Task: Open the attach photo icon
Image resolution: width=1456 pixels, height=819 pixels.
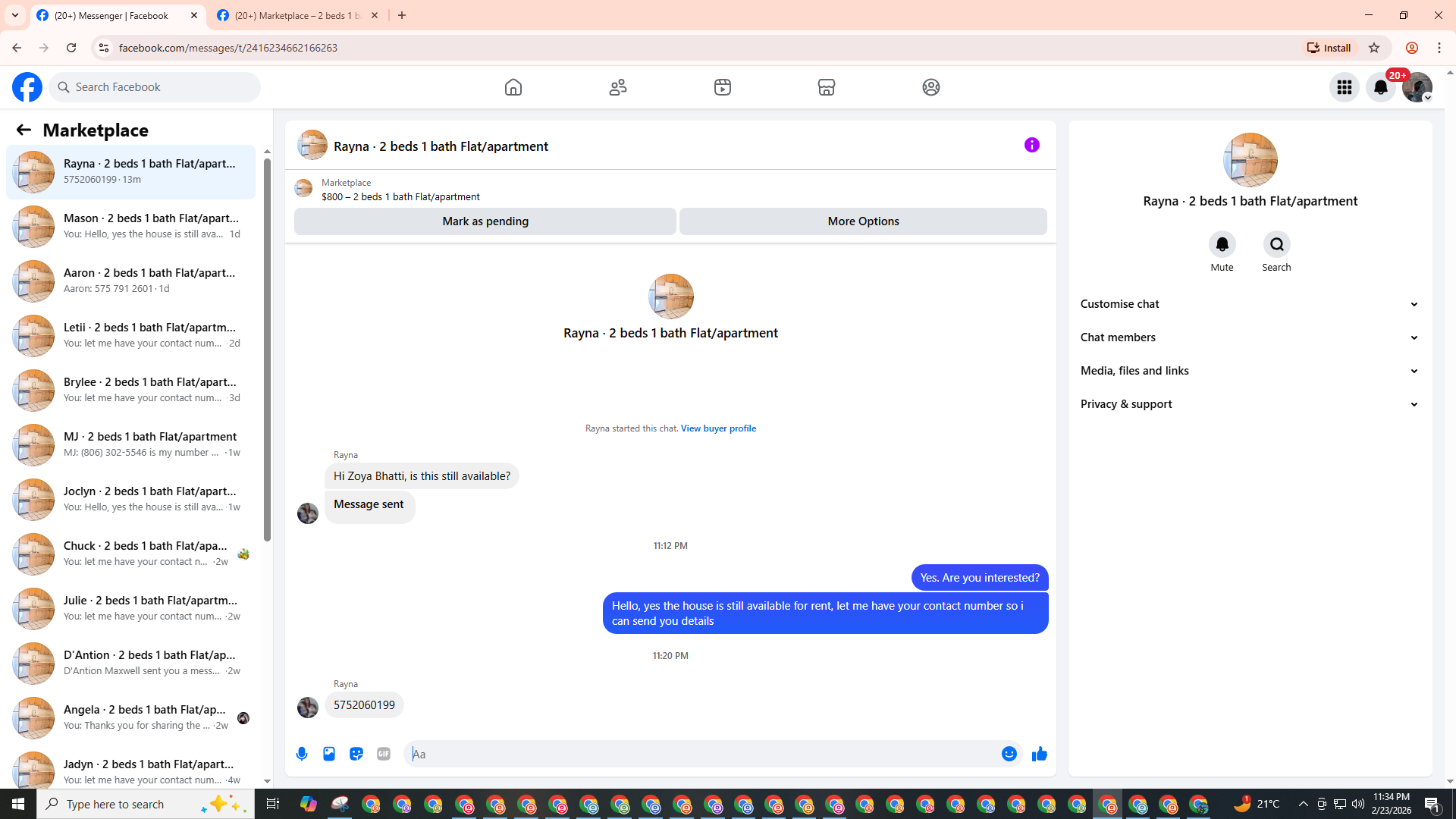Action: (x=329, y=754)
